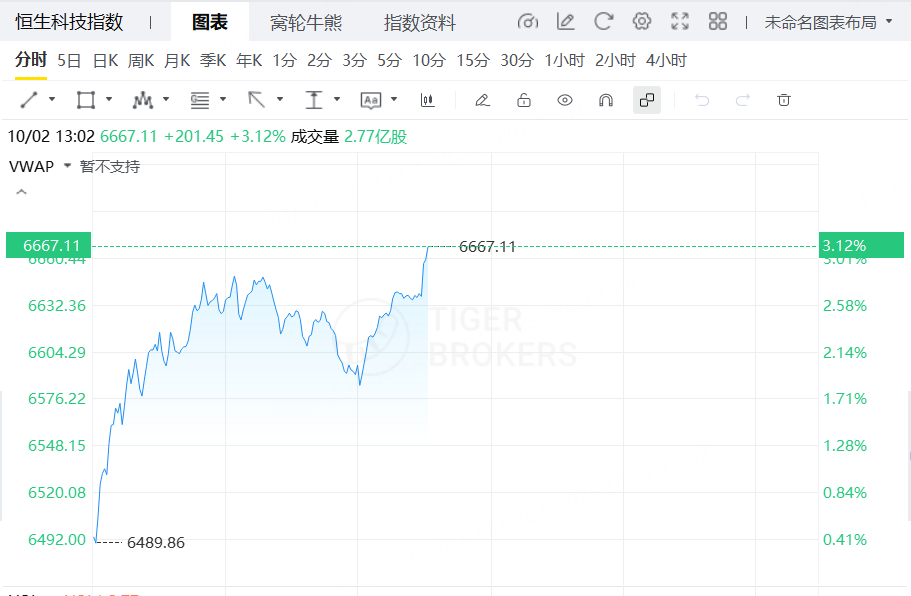This screenshot has width=911, height=596.
Task: Click the pencil edit drawing icon
Action: (482, 100)
